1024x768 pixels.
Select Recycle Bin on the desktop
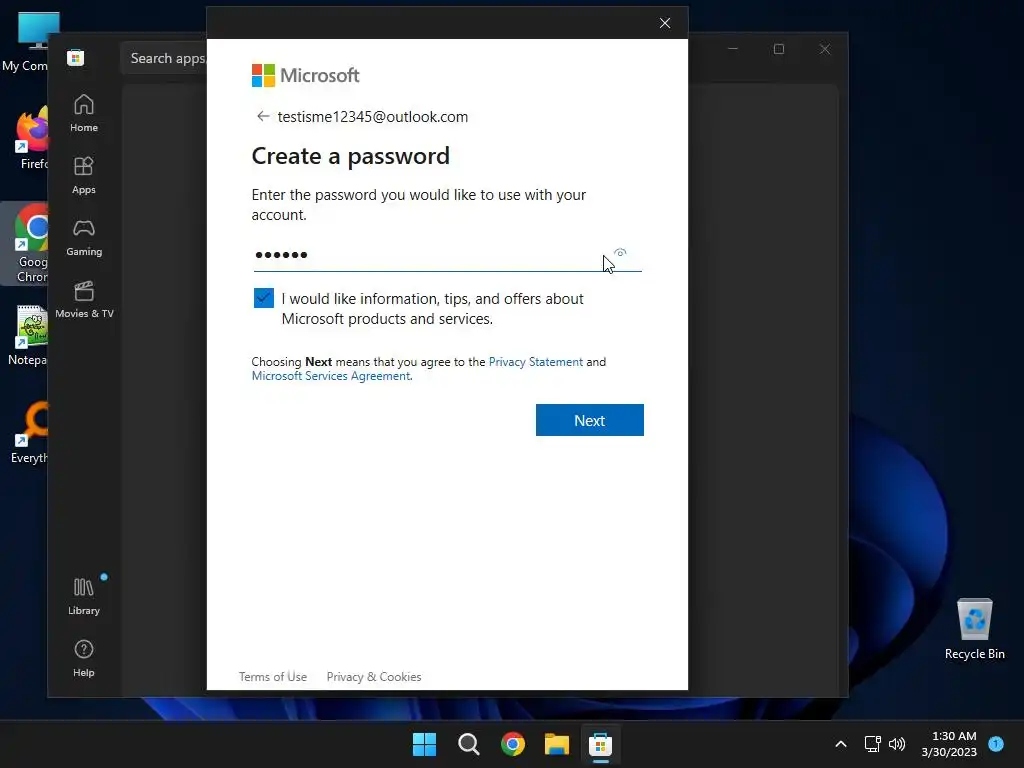coord(974,629)
